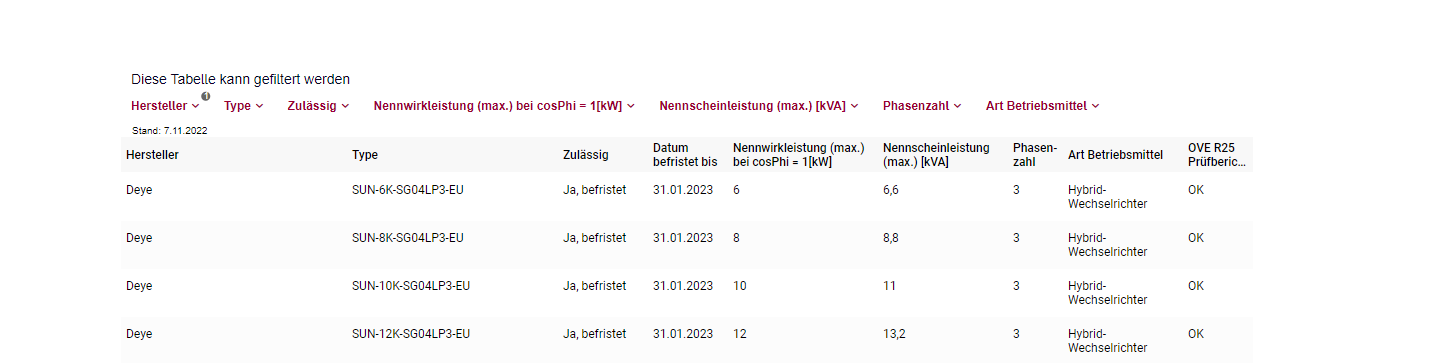Click the Hersteller column header
This screenshot has height=363, width=1441.
click(152, 155)
